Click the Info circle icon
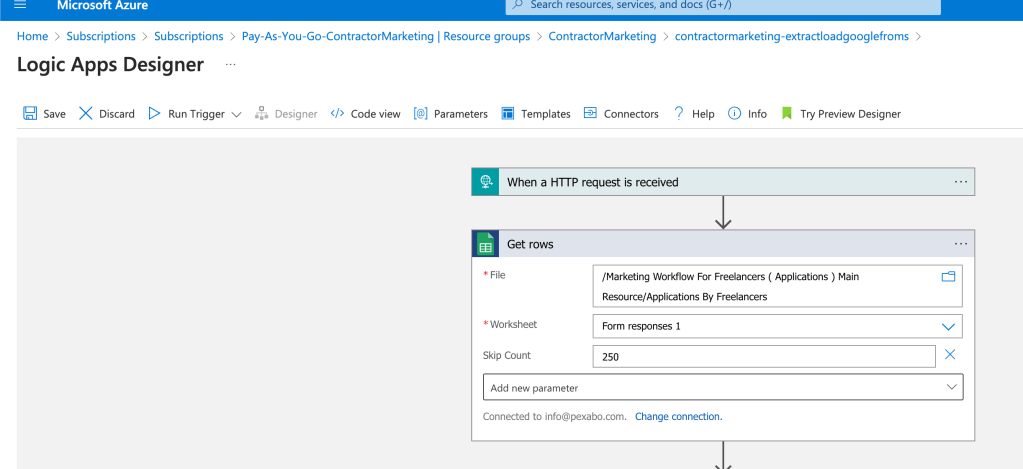 [735, 113]
